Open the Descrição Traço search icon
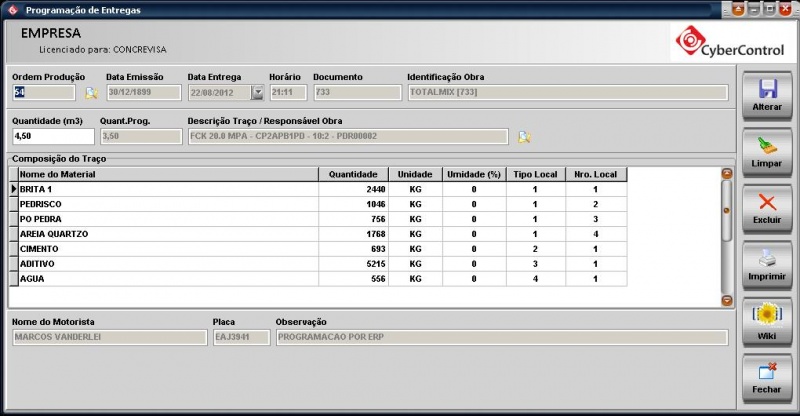Viewport: 800px width, 416px height. click(x=524, y=137)
